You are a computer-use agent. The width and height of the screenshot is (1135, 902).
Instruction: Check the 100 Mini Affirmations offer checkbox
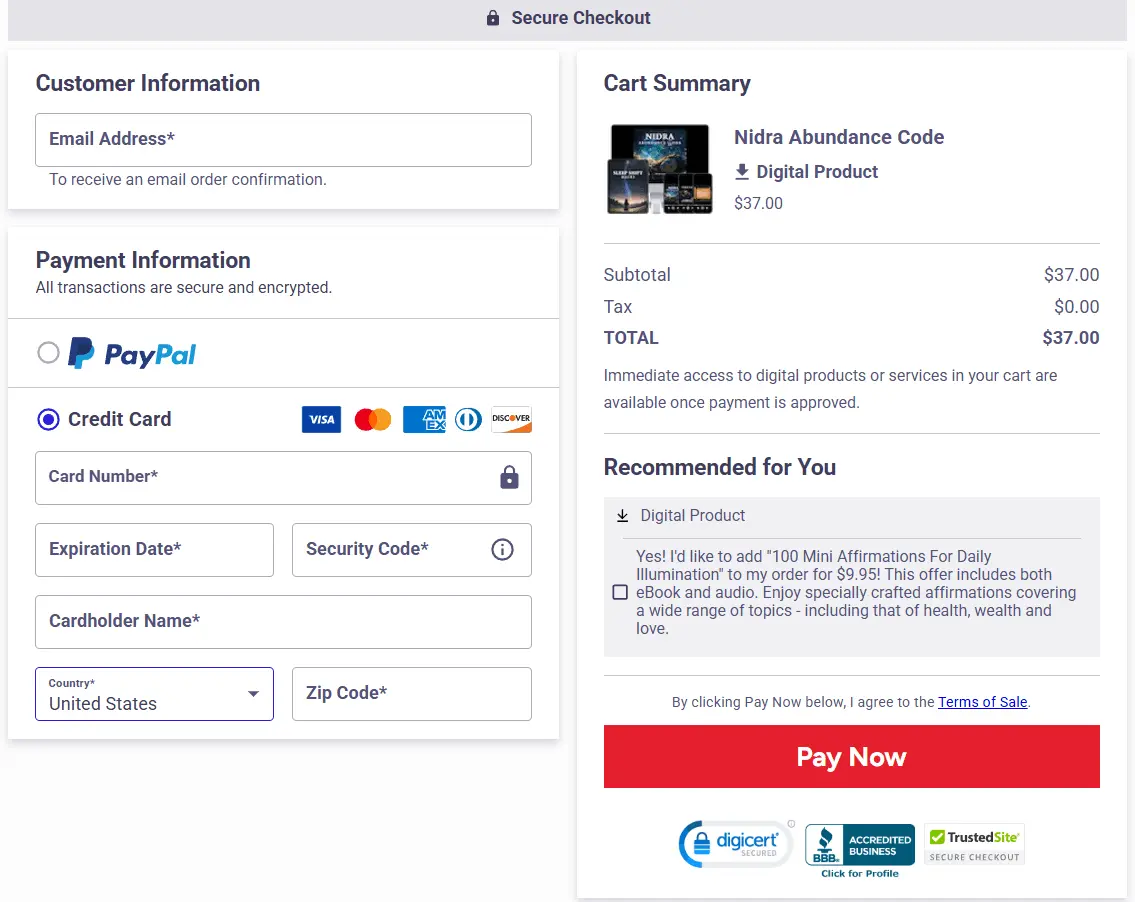point(620,592)
